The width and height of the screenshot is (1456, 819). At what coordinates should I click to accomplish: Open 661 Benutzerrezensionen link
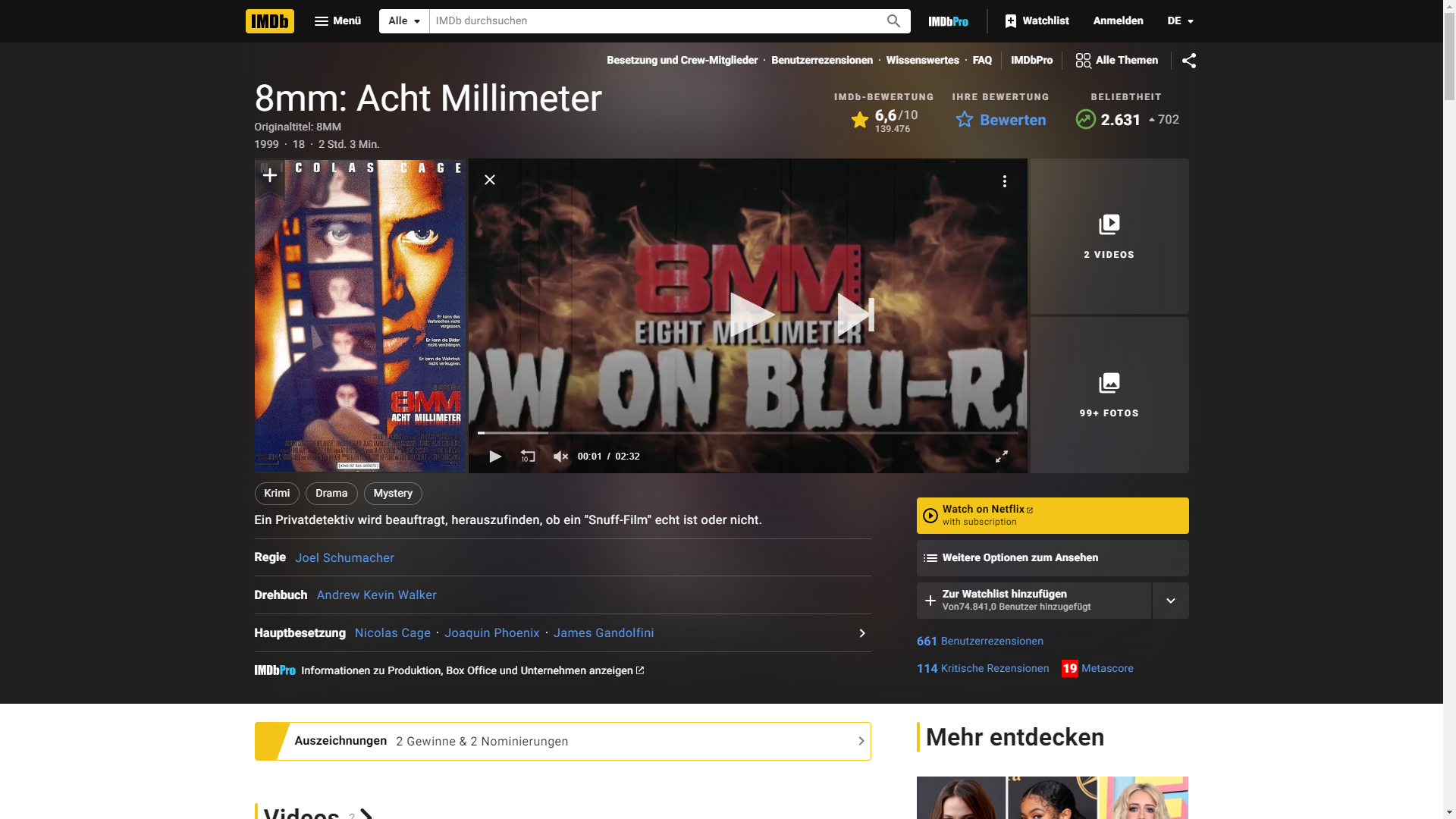point(980,642)
